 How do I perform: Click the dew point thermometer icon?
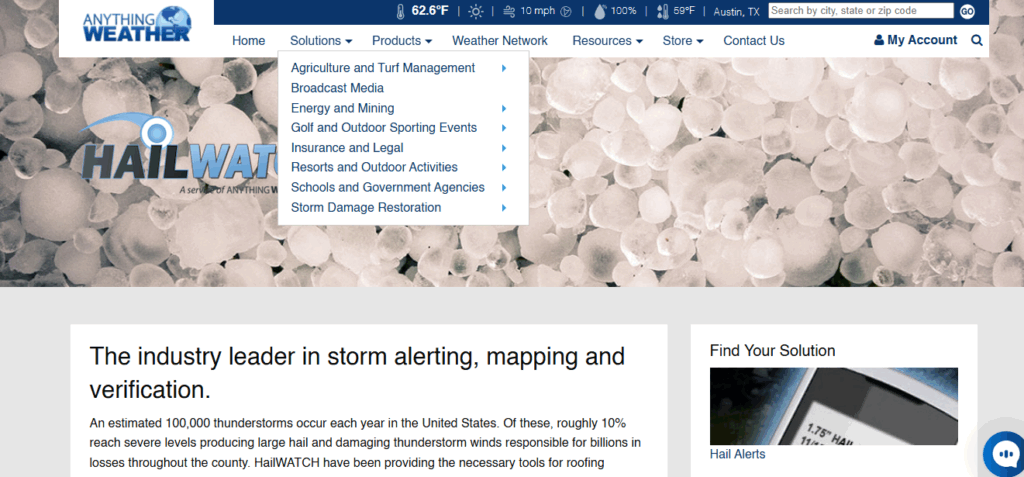click(662, 12)
